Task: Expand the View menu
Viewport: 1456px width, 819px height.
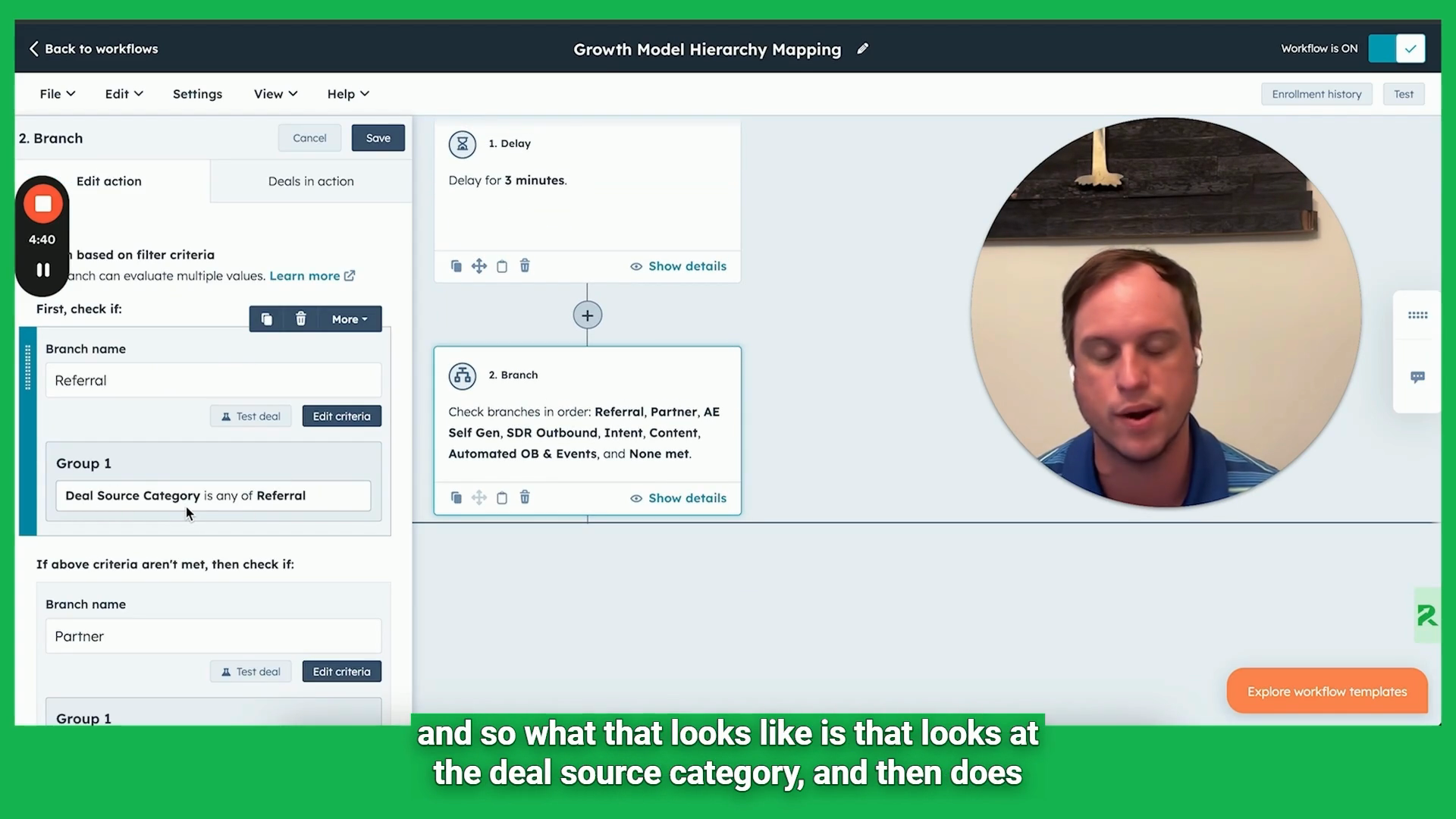Action: (275, 94)
